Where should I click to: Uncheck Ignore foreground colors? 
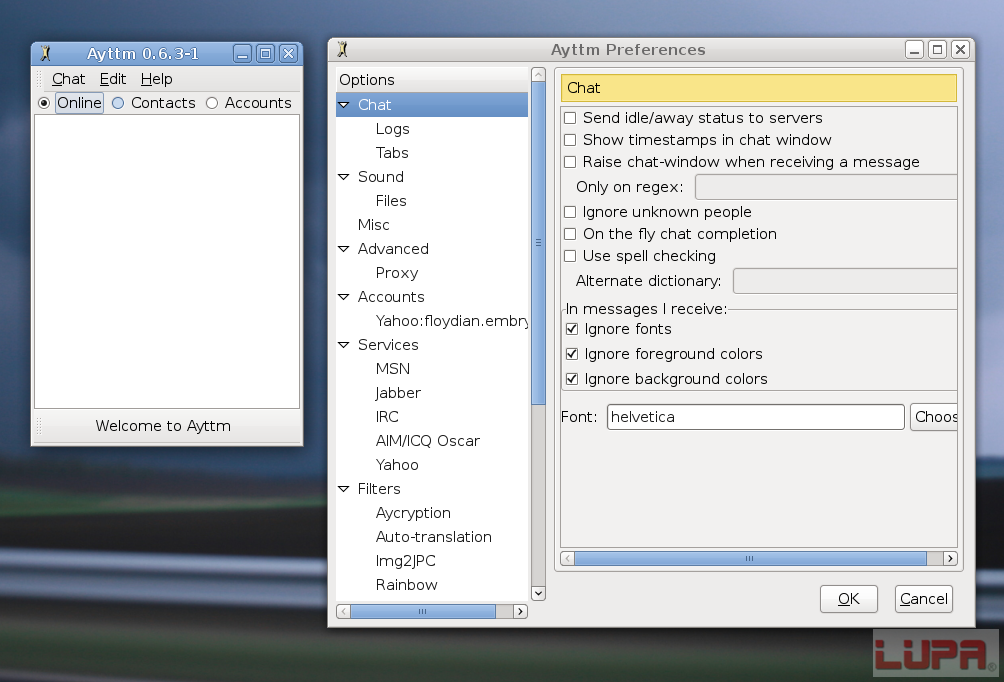572,354
